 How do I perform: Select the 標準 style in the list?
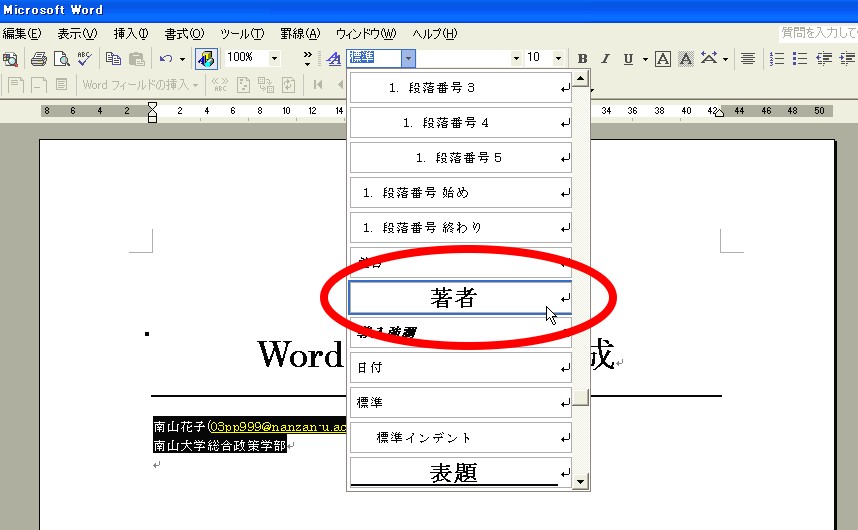[x=461, y=403]
